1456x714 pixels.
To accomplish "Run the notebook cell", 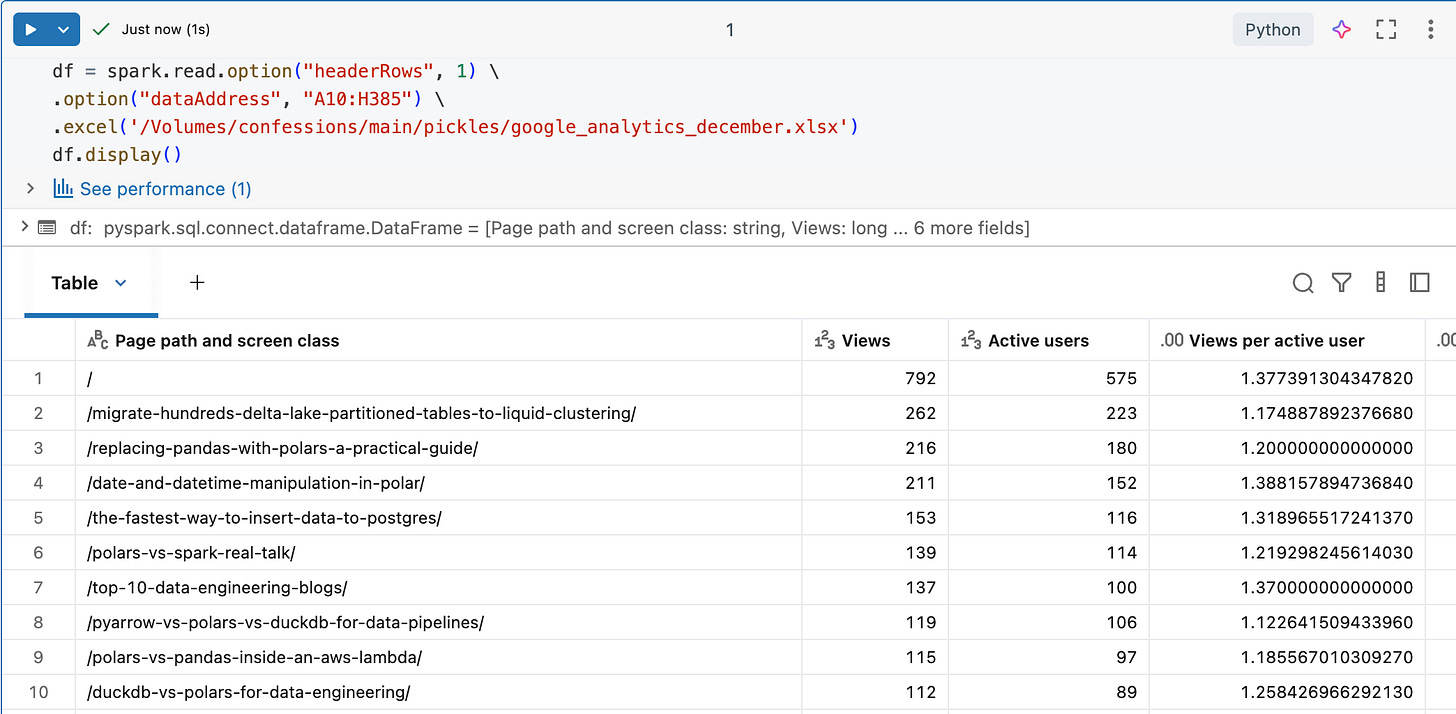I will (x=28, y=29).
